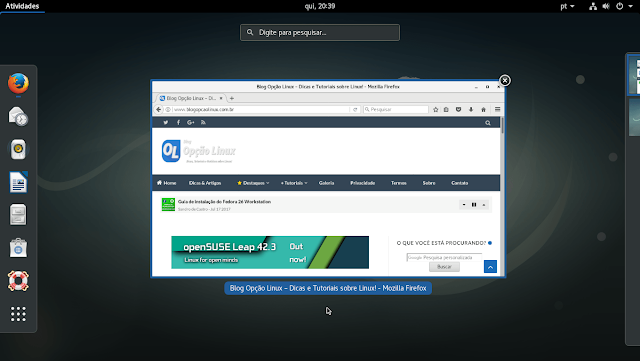Close the Blog Opção Linux tab
The height and width of the screenshot is (361, 640).
[221, 98]
